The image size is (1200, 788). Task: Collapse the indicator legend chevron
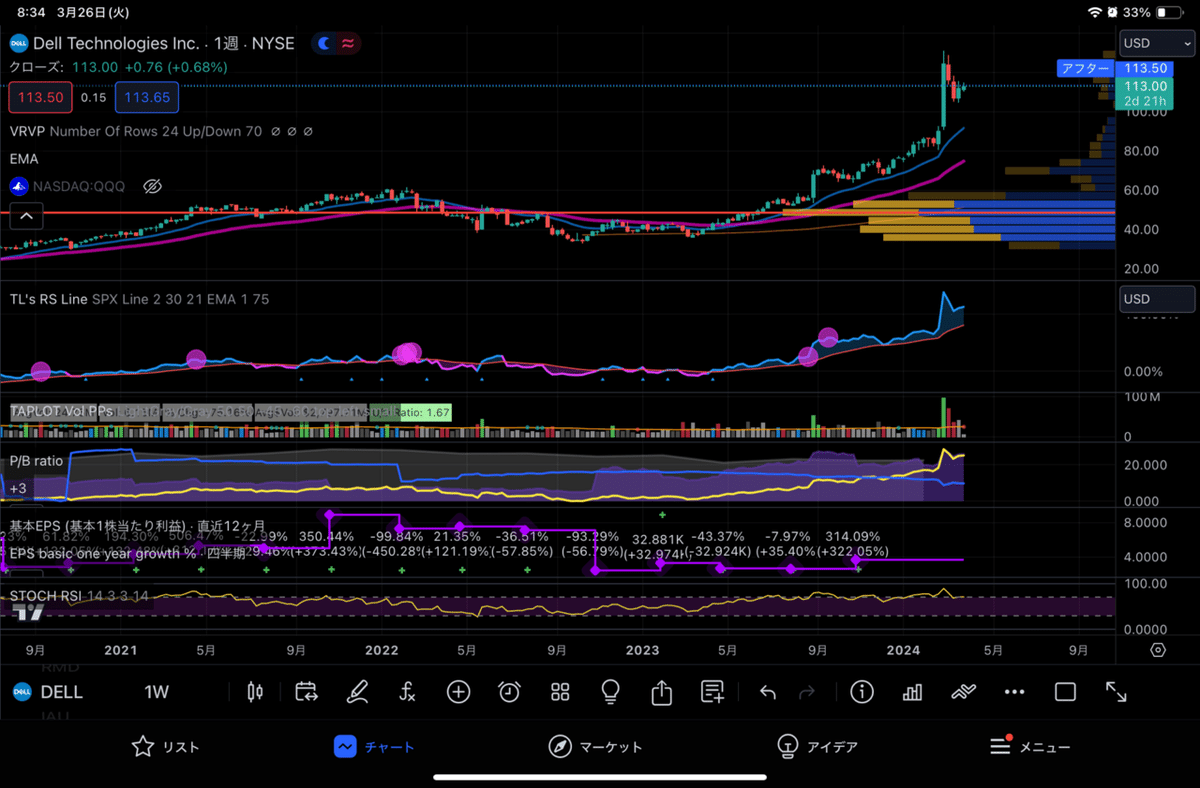(27, 215)
